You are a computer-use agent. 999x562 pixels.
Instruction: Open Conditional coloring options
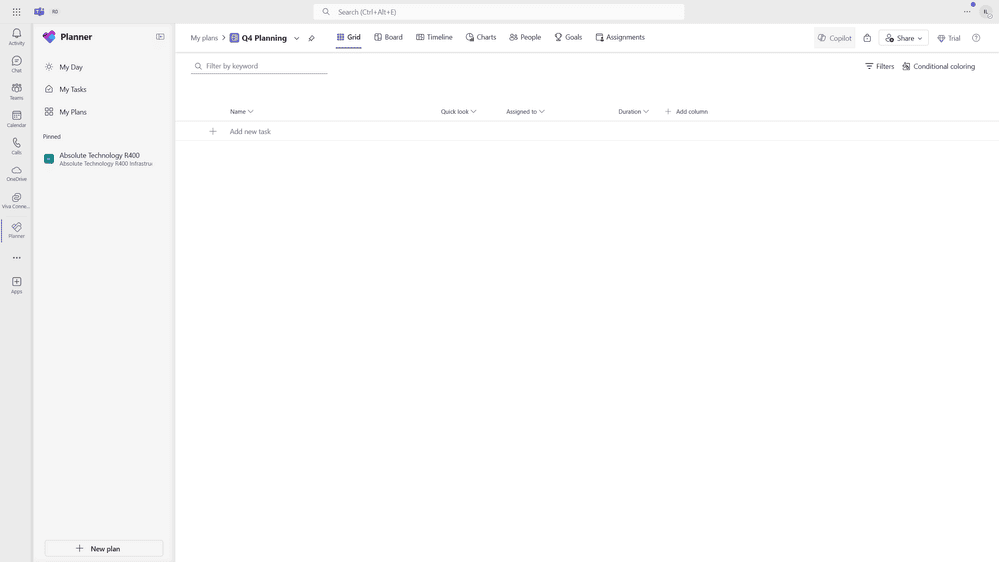(x=938, y=66)
